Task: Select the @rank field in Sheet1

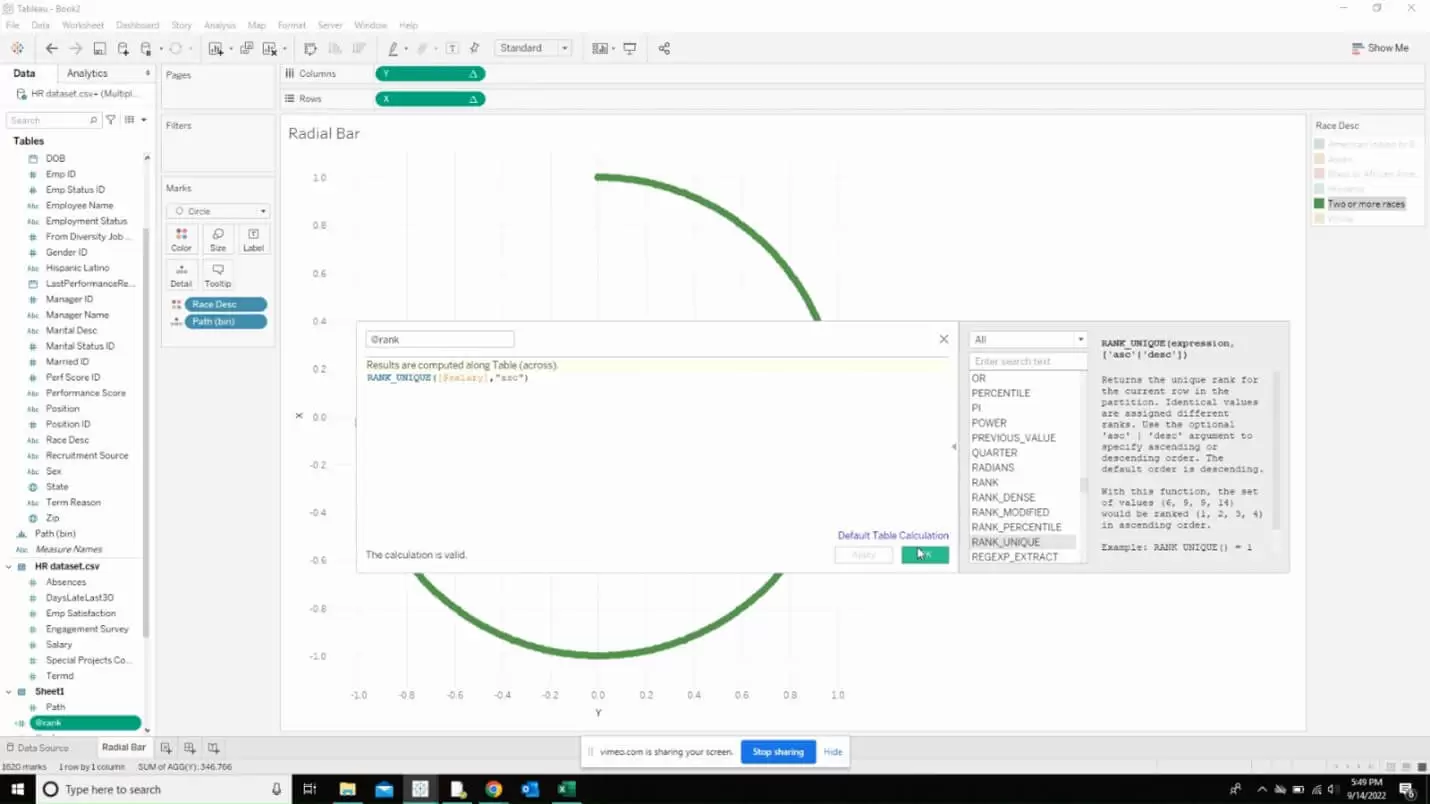Action: pyautogui.click(x=85, y=723)
